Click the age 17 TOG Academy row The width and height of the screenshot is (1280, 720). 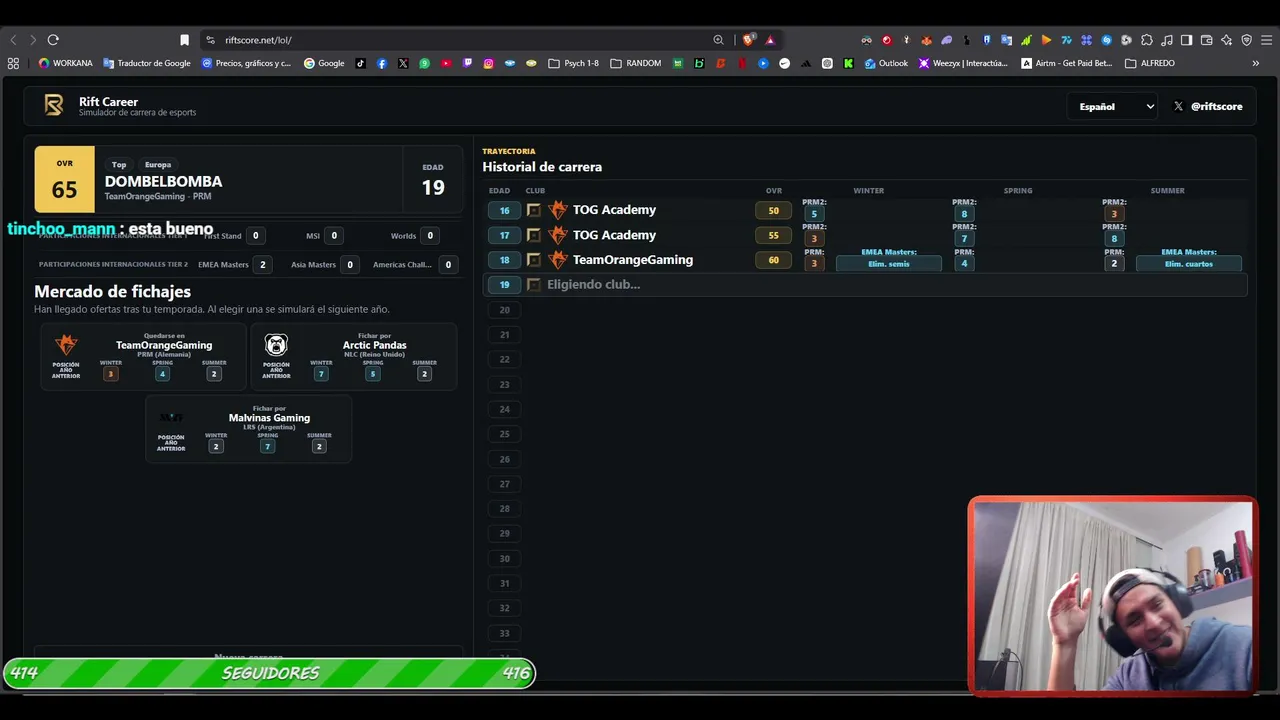tap(867, 235)
